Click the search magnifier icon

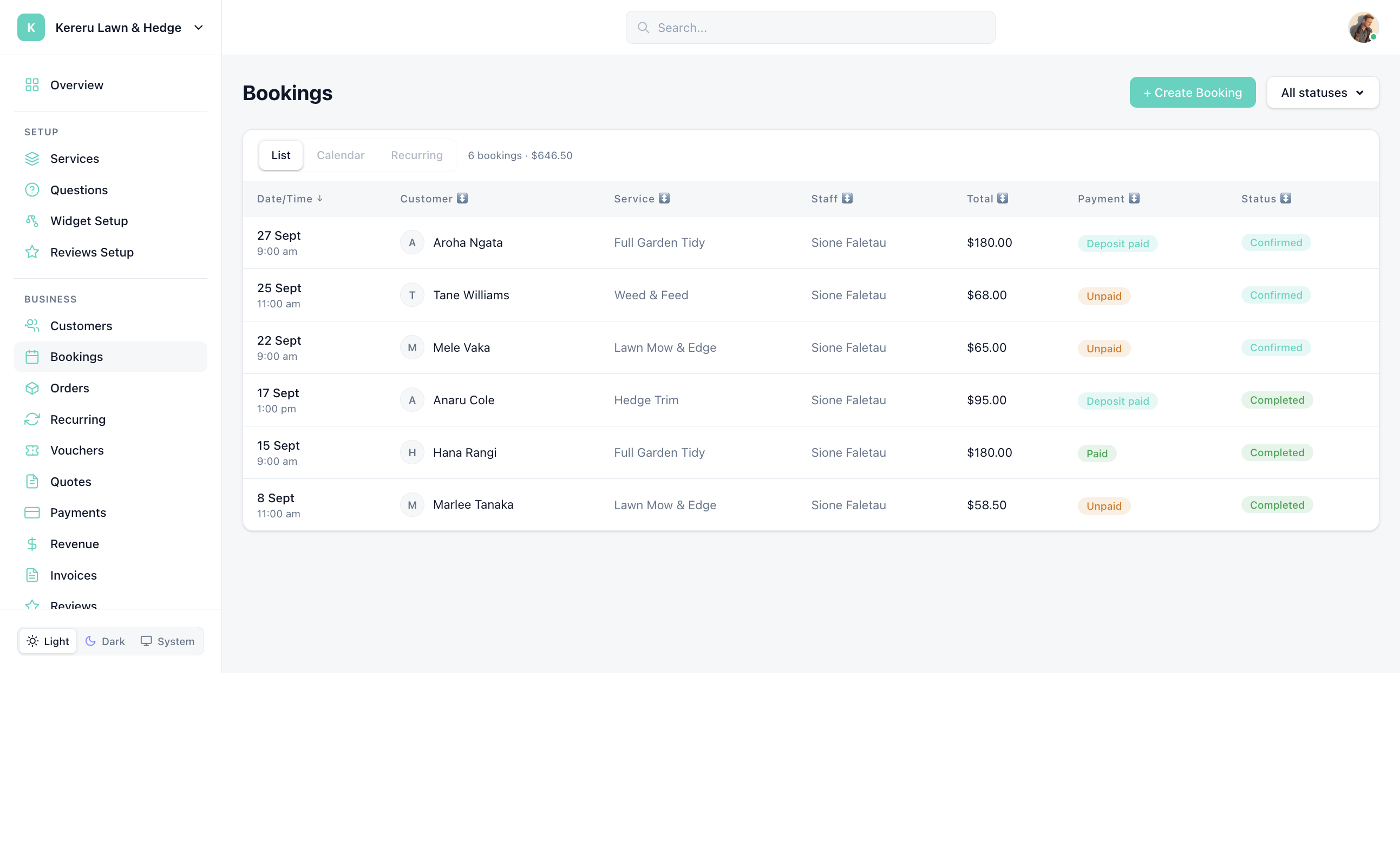(x=643, y=27)
